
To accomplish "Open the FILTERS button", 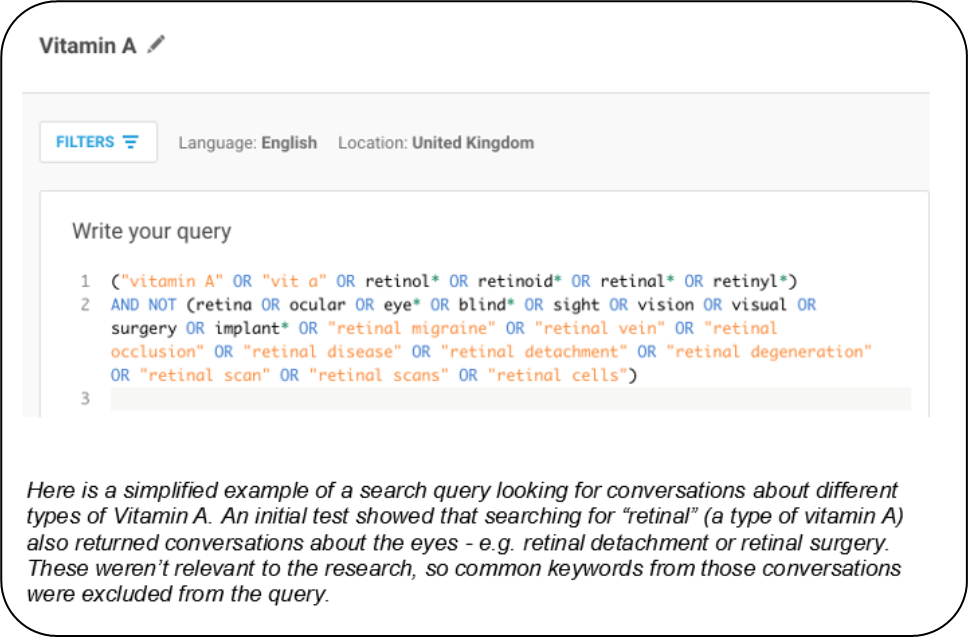I will click(98, 142).
